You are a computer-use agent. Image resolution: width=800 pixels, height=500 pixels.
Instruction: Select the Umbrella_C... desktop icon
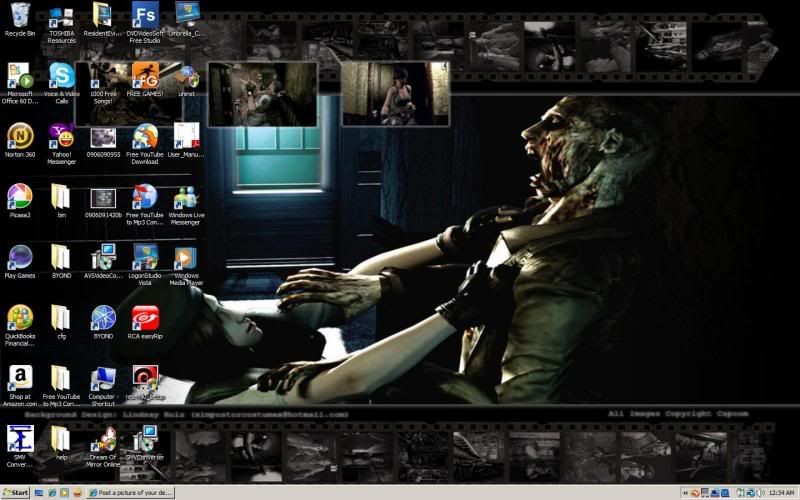[187, 19]
